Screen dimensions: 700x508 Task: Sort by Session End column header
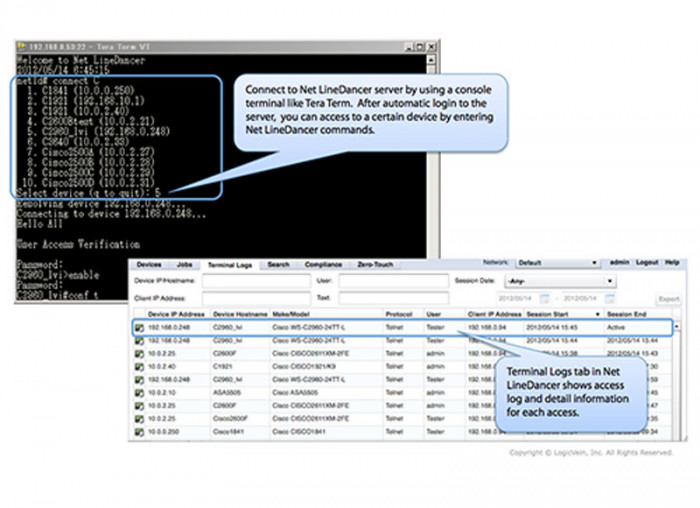[x=627, y=315]
